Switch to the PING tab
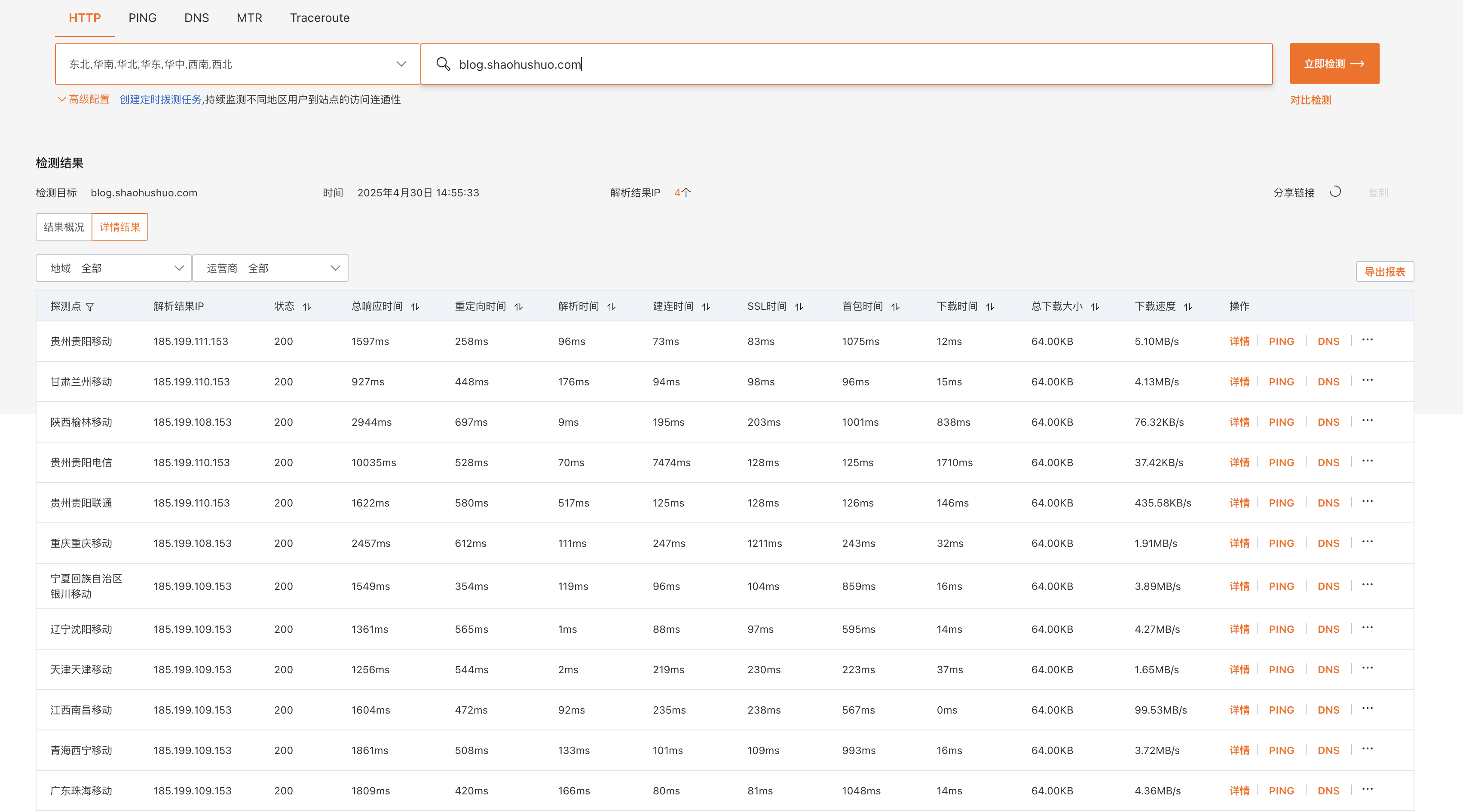The image size is (1463, 812). click(142, 18)
